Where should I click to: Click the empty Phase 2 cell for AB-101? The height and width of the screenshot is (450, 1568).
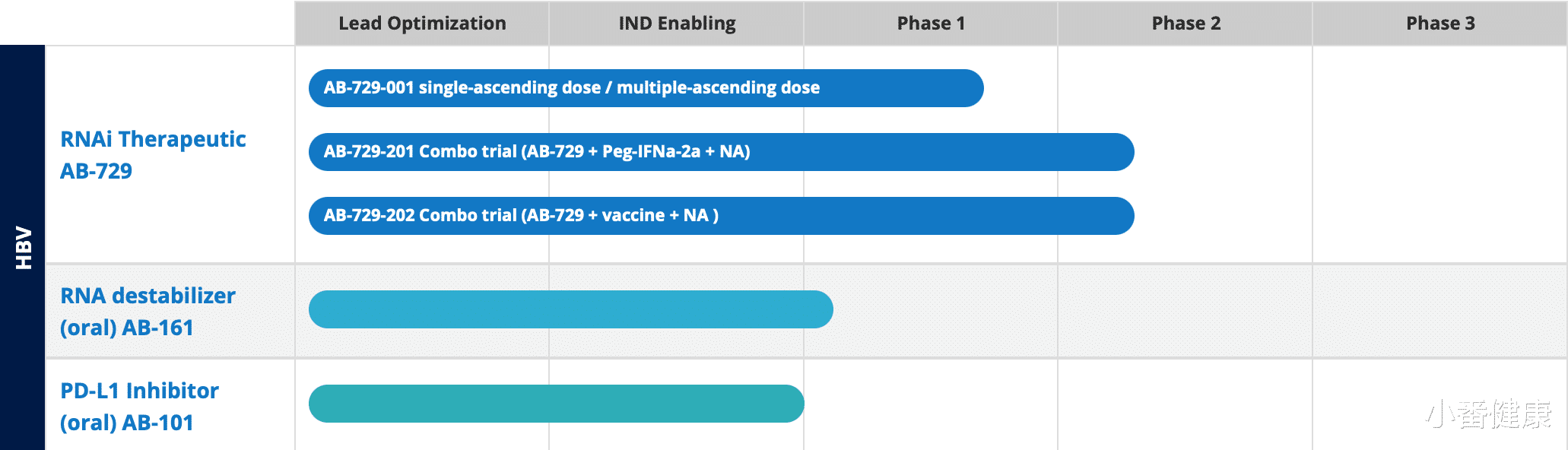coord(1186,404)
